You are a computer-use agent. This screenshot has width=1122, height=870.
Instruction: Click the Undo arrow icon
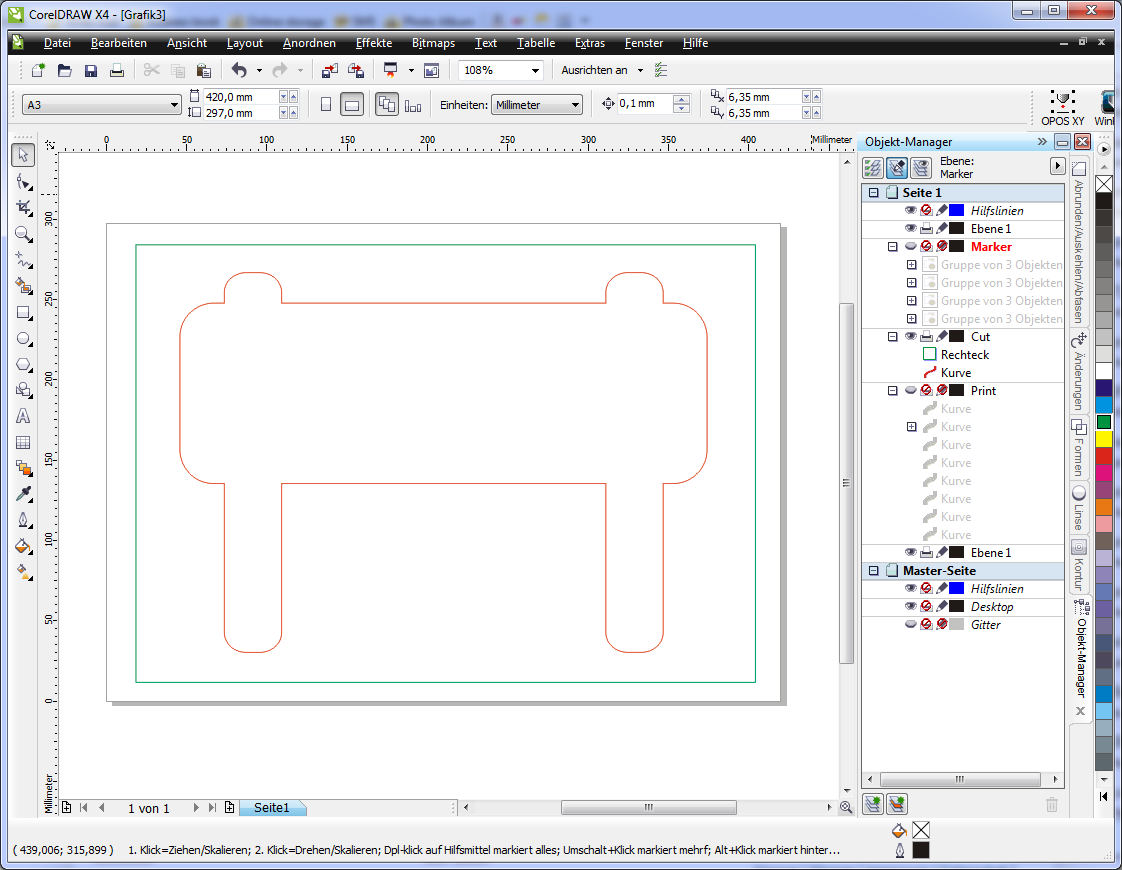pyautogui.click(x=238, y=70)
